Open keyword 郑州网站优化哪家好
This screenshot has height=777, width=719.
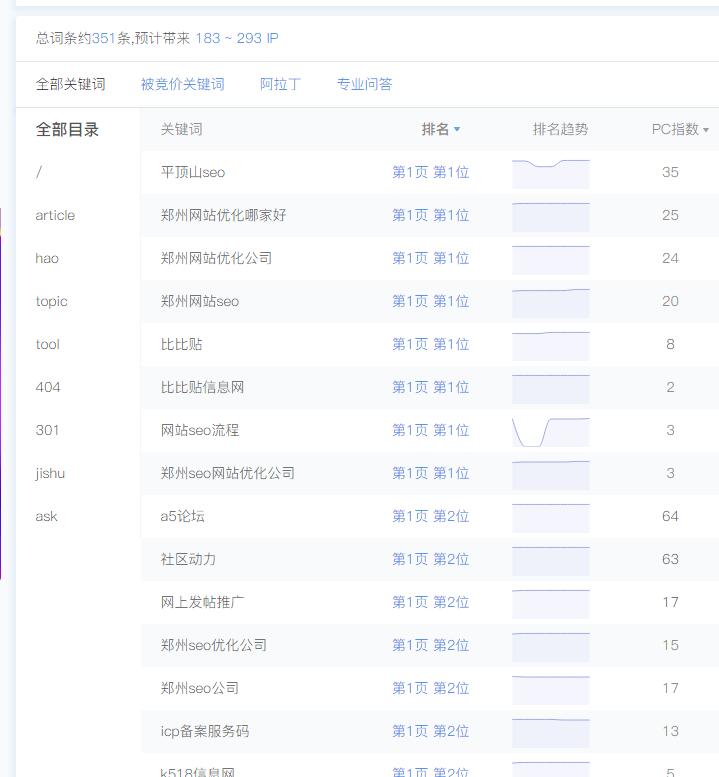[x=223, y=215]
